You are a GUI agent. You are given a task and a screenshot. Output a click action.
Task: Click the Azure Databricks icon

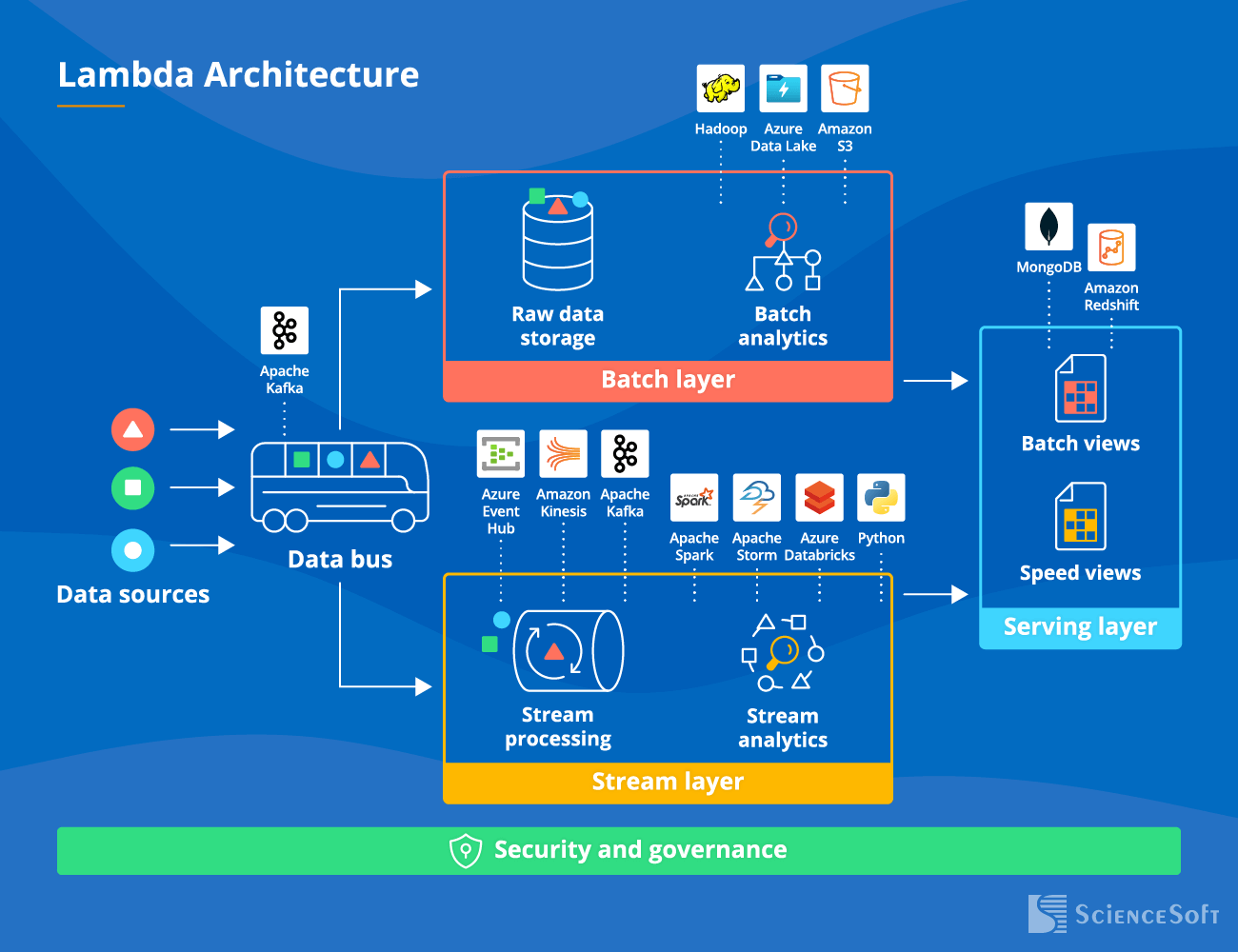tap(819, 497)
